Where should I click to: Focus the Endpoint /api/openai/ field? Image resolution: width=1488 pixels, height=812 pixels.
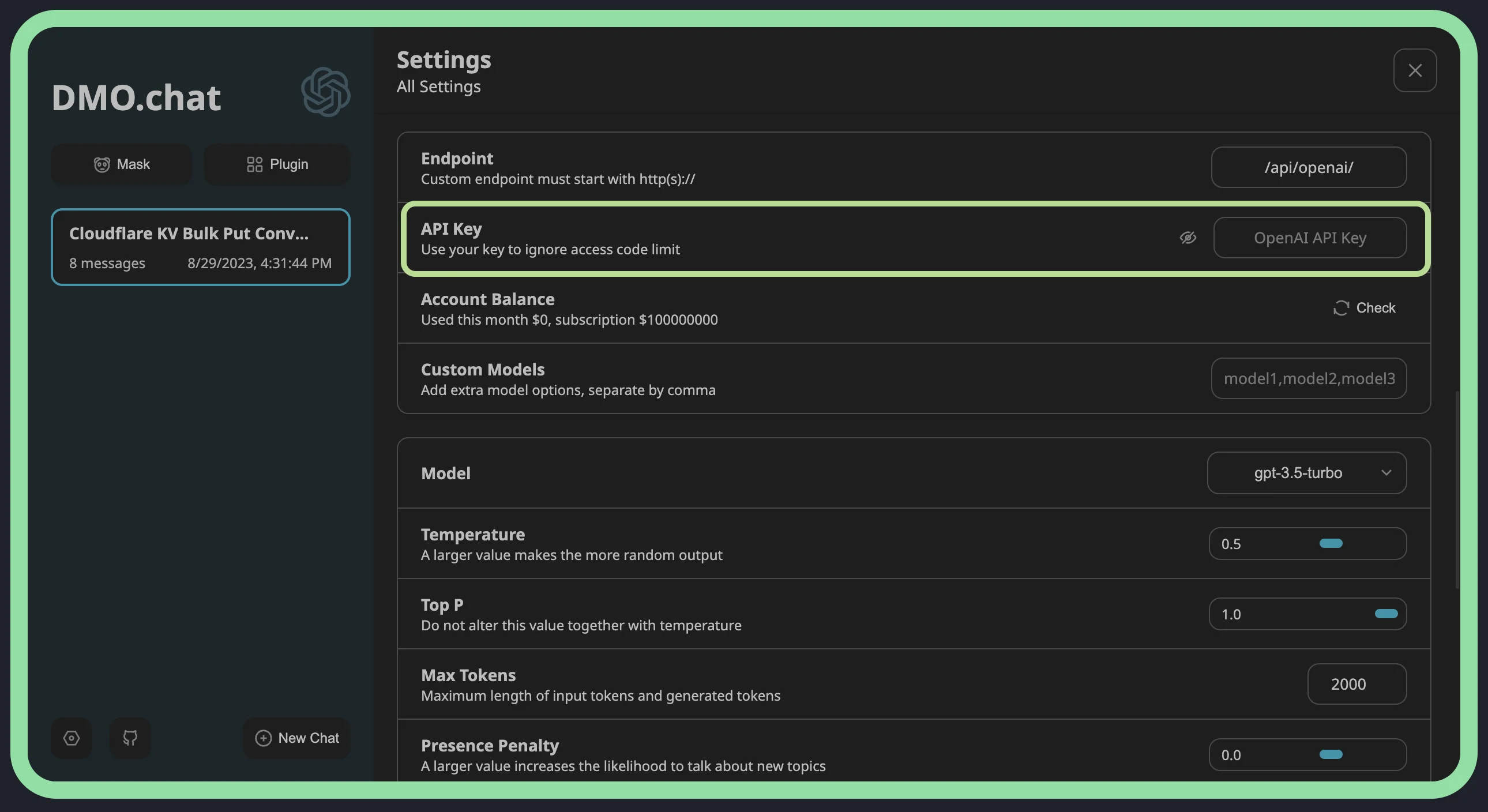1309,167
